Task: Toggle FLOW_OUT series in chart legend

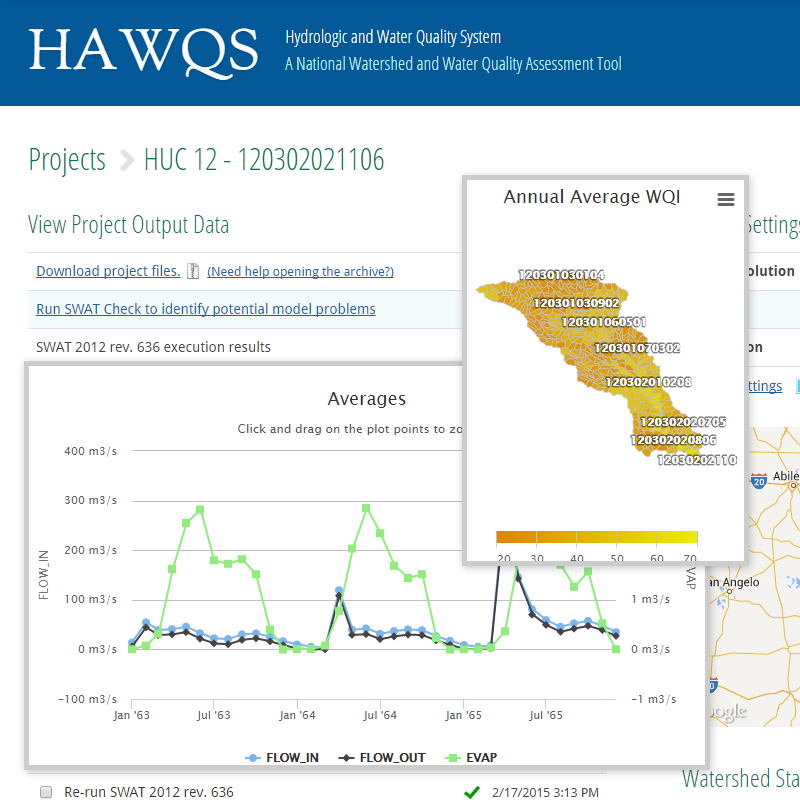Action: 385,758
